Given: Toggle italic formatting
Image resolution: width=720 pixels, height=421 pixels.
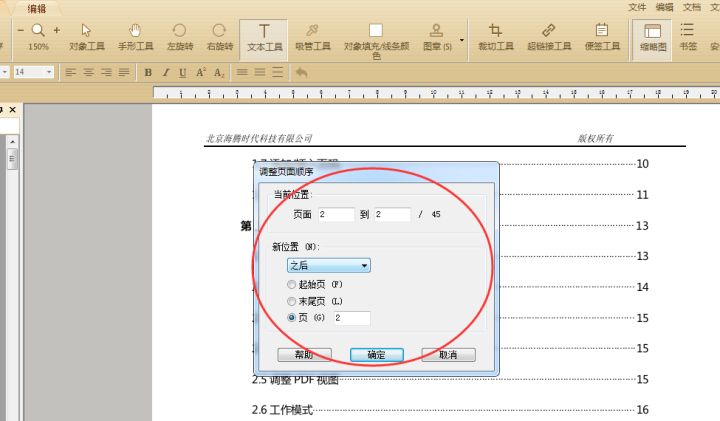Looking at the screenshot, I should tap(166, 73).
